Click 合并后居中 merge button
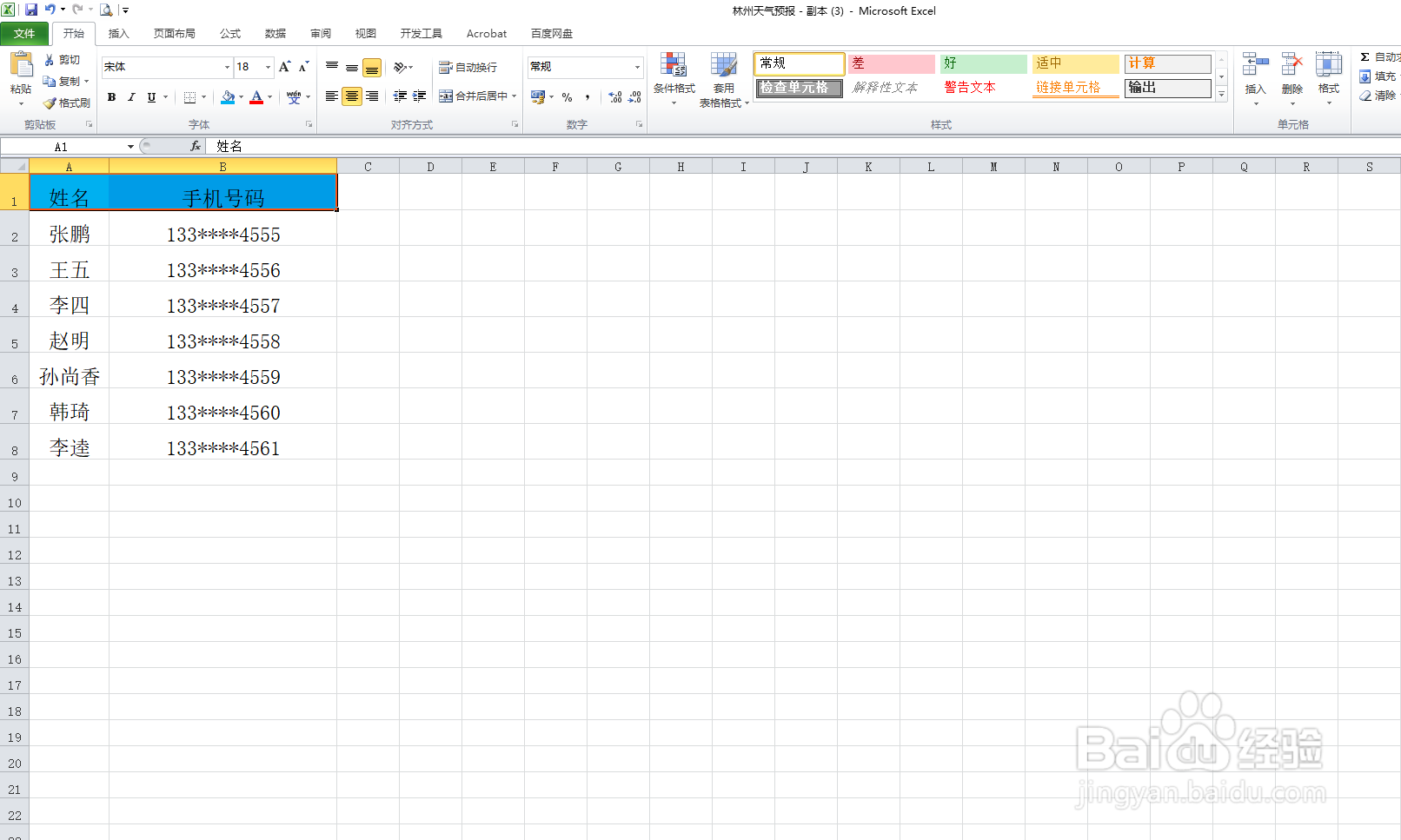Image resolution: width=1401 pixels, height=840 pixels. [474, 96]
